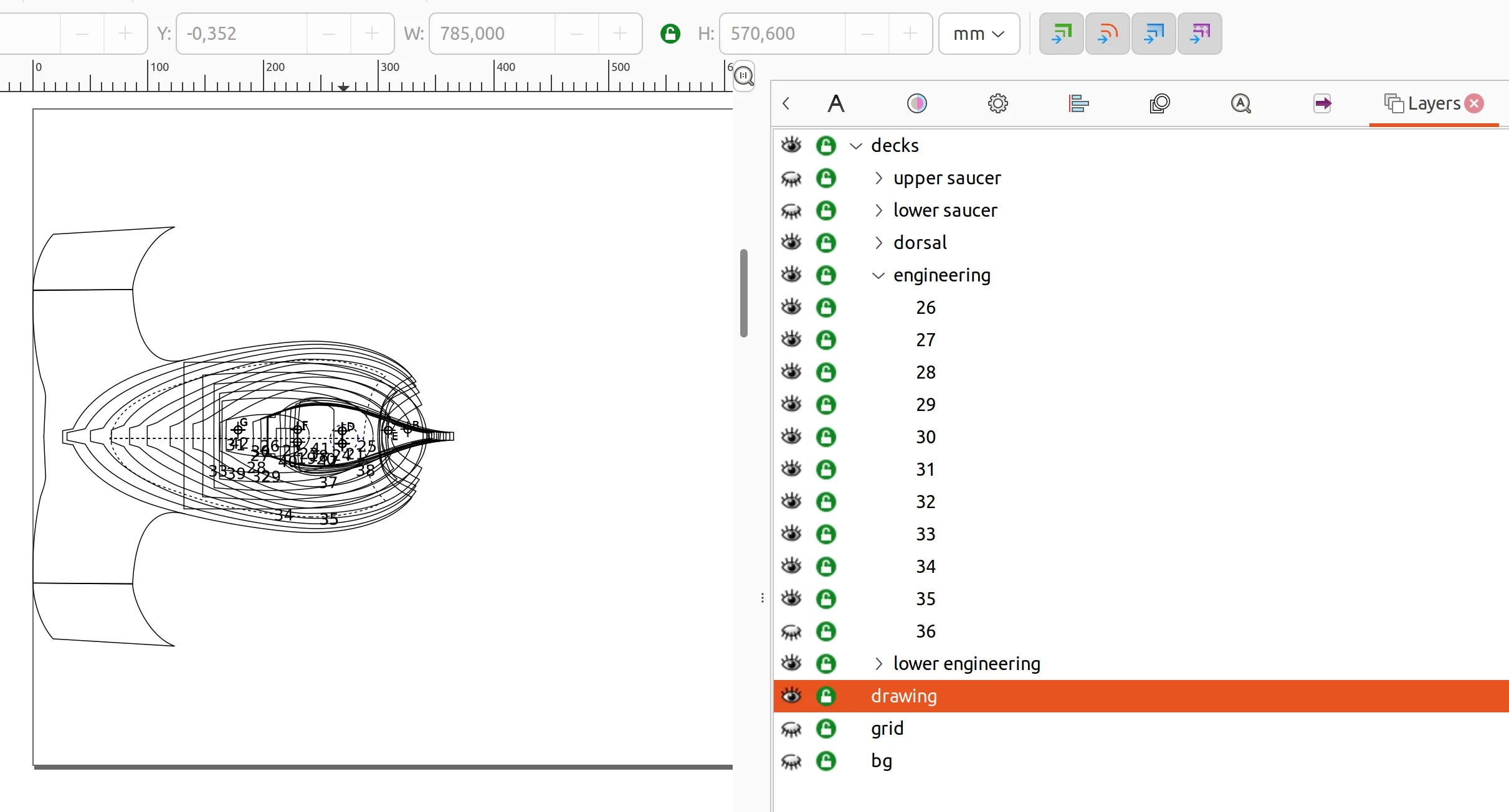Screen dimensions: 1509x812
Task: Toggle visibility of the drawing layer
Action: [x=794, y=696]
